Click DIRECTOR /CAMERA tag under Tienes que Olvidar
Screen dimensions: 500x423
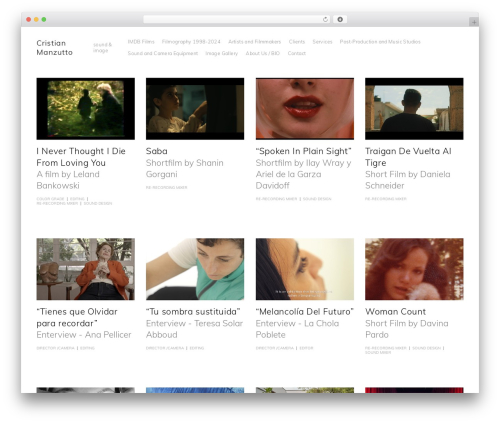point(55,348)
